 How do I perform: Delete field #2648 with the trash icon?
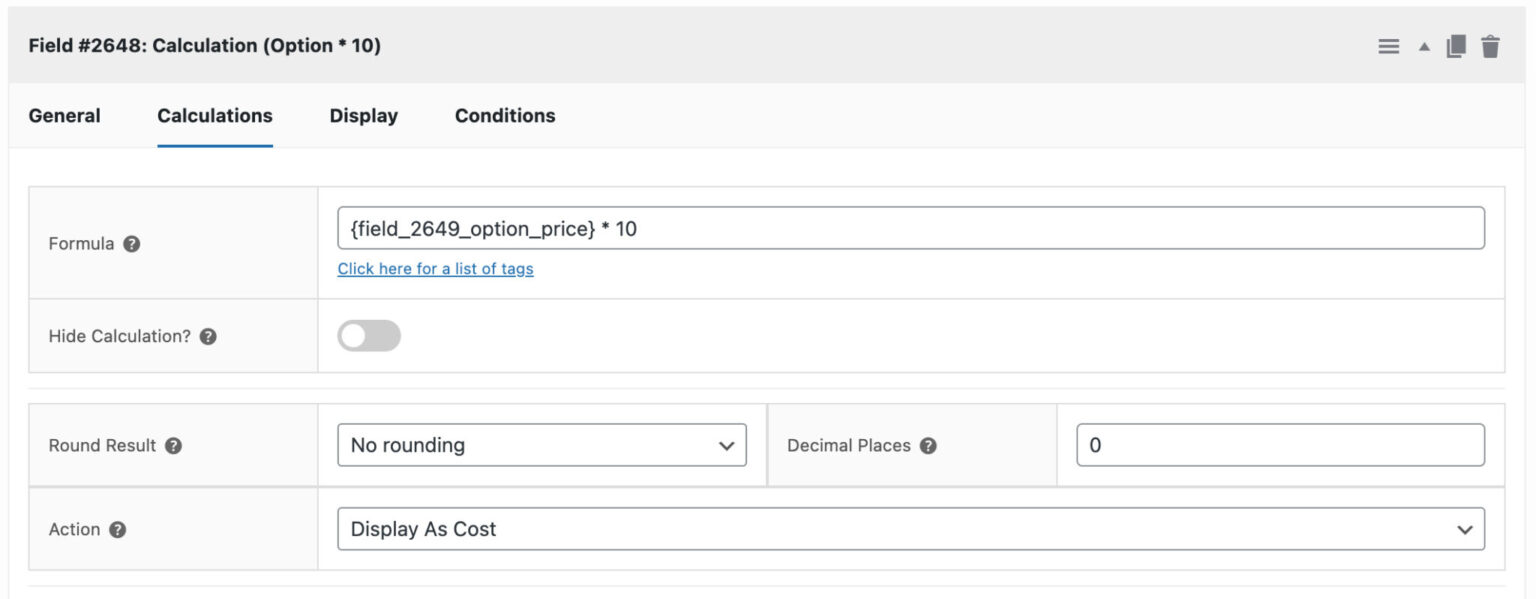point(1490,46)
